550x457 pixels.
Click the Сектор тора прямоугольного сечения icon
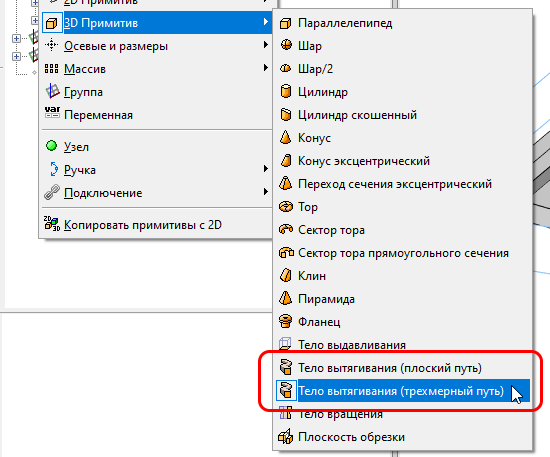pos(286,253)
